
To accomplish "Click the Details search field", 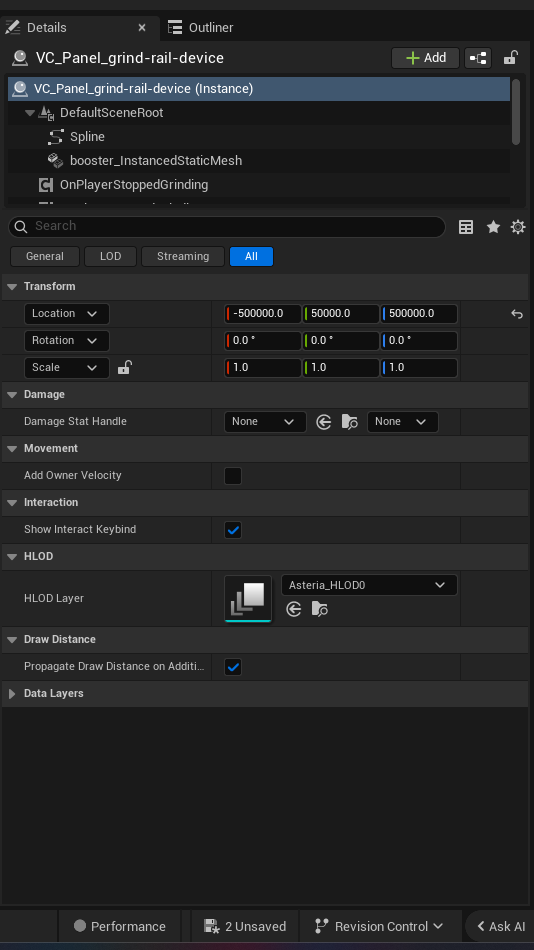I will (x=227, y=227).
